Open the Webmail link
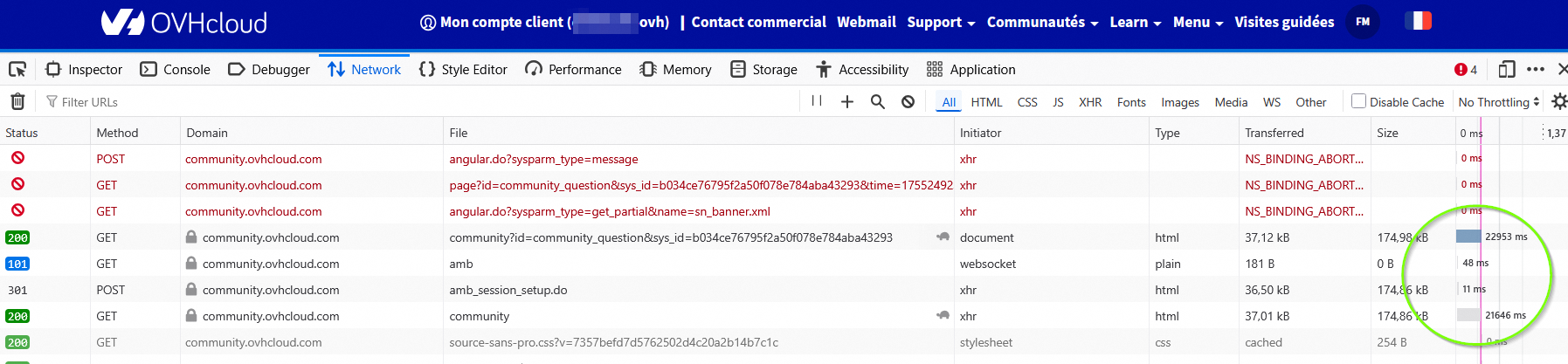Image resolution: width=1568 pixels, height=364 pixels. point(866,23)
